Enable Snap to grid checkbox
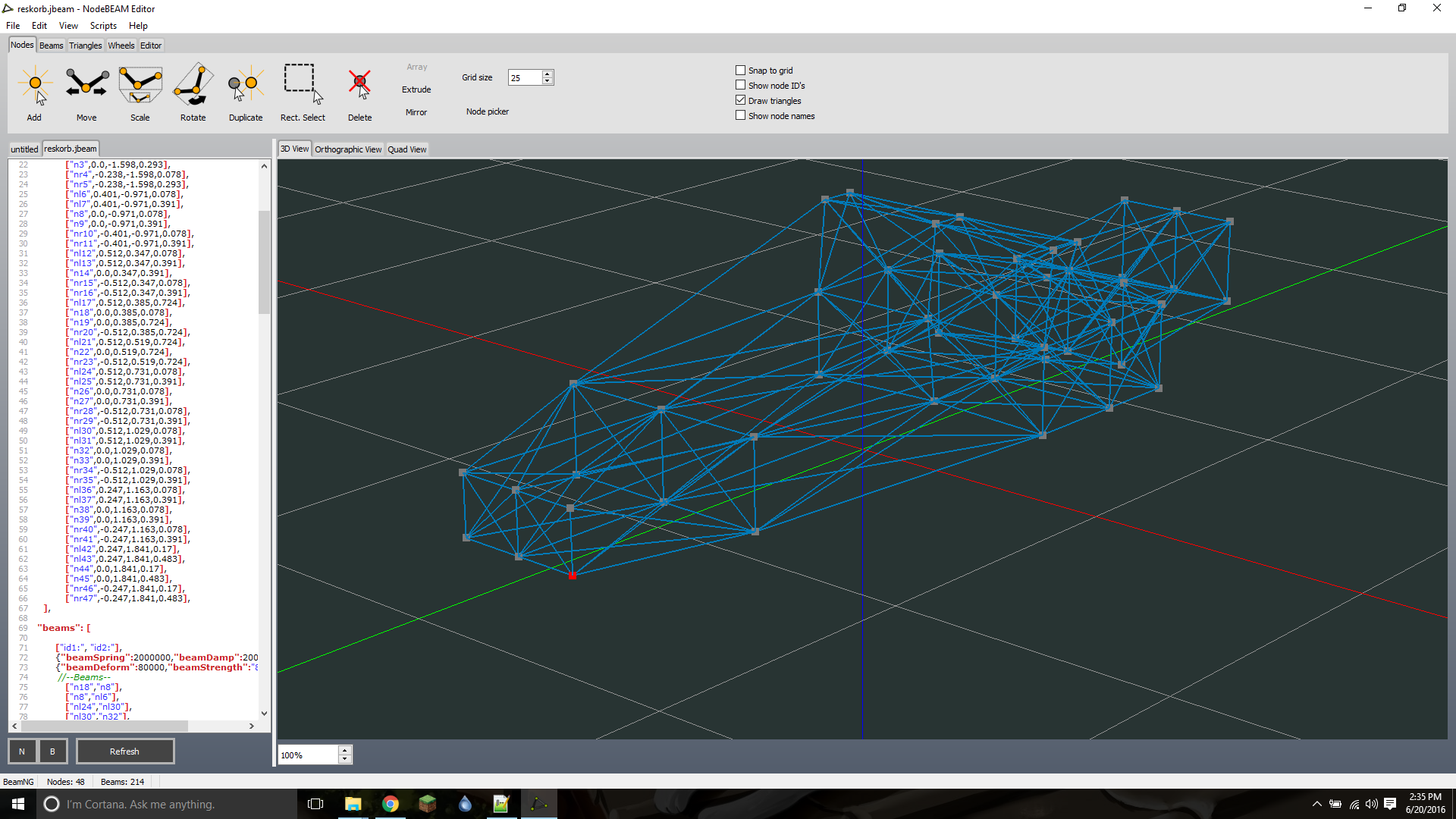This screenshot has height=819, width=1456. [741, 70]
